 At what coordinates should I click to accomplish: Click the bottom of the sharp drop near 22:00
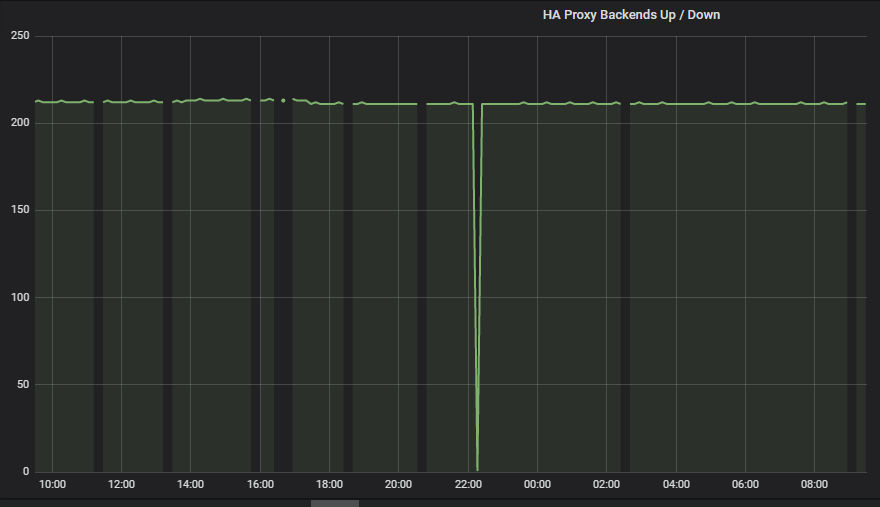477,468
